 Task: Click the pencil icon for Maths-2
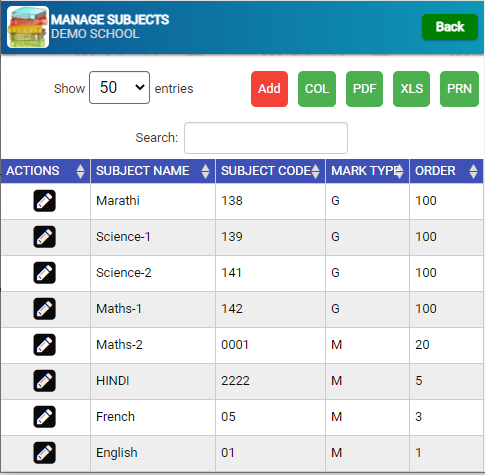44,345
